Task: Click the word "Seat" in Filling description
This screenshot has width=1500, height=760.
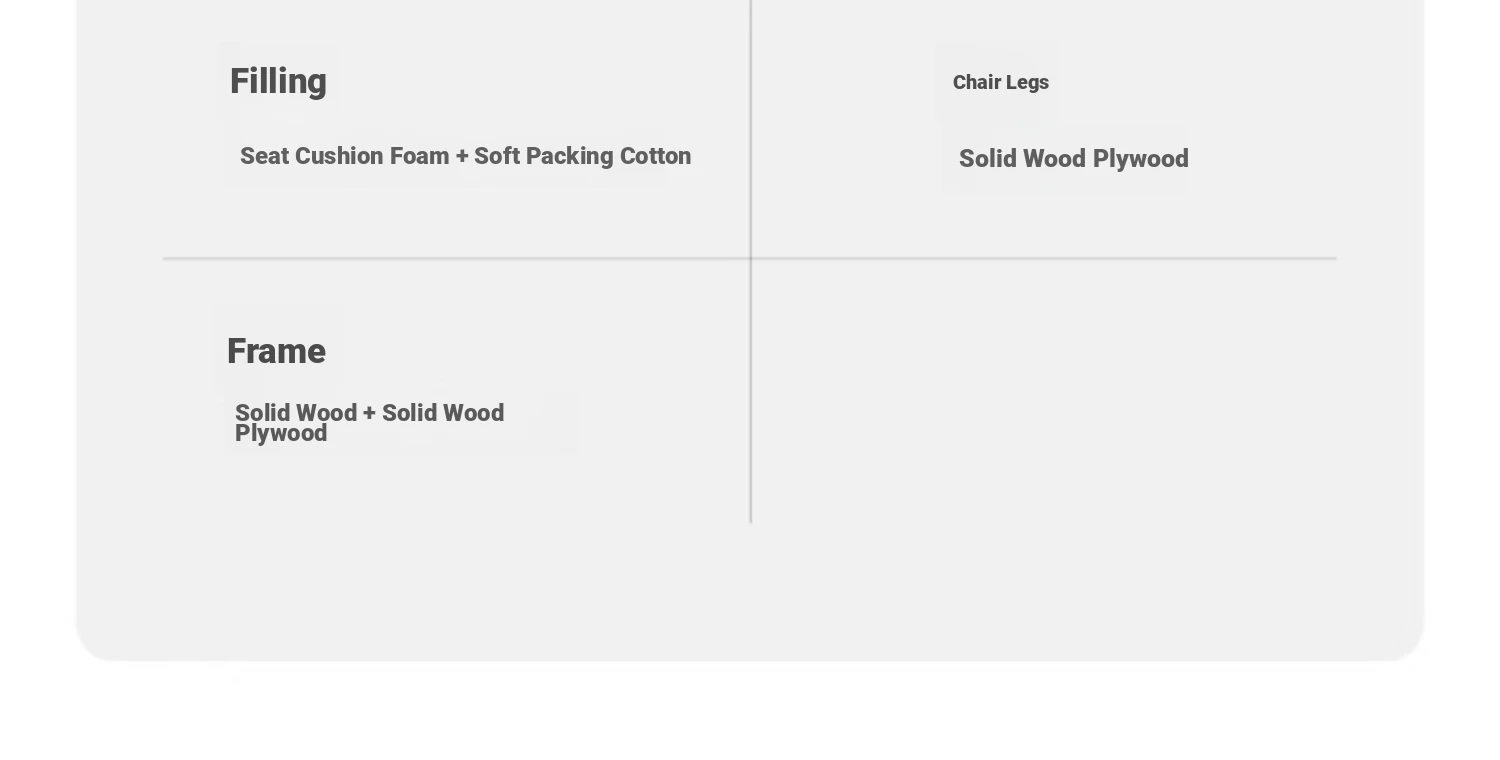Action: click(264, 156)
